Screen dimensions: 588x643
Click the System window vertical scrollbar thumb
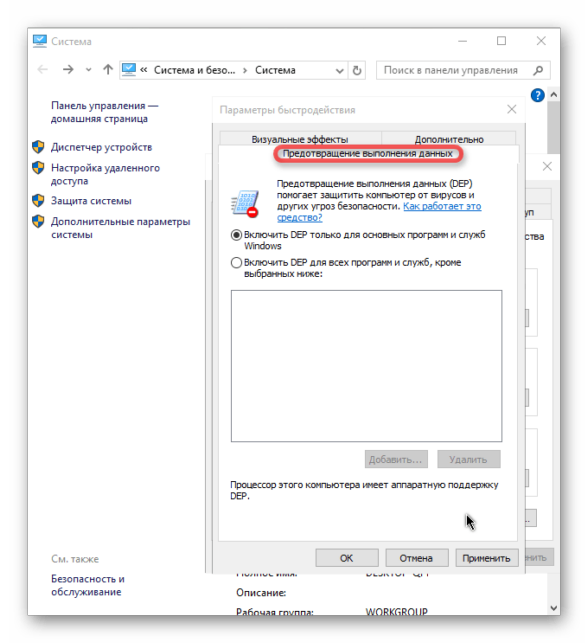click(x=554, y=127)
